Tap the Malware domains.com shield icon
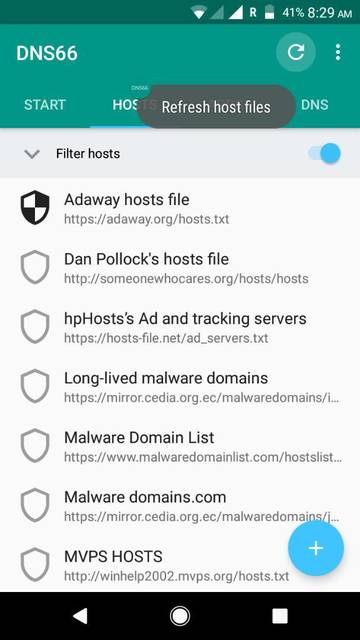 [x=35, y=505]
